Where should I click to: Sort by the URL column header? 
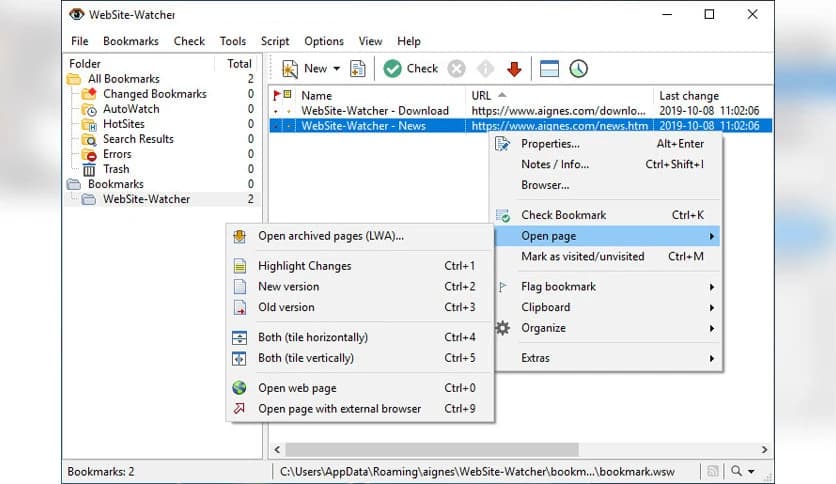coord(481,95)
